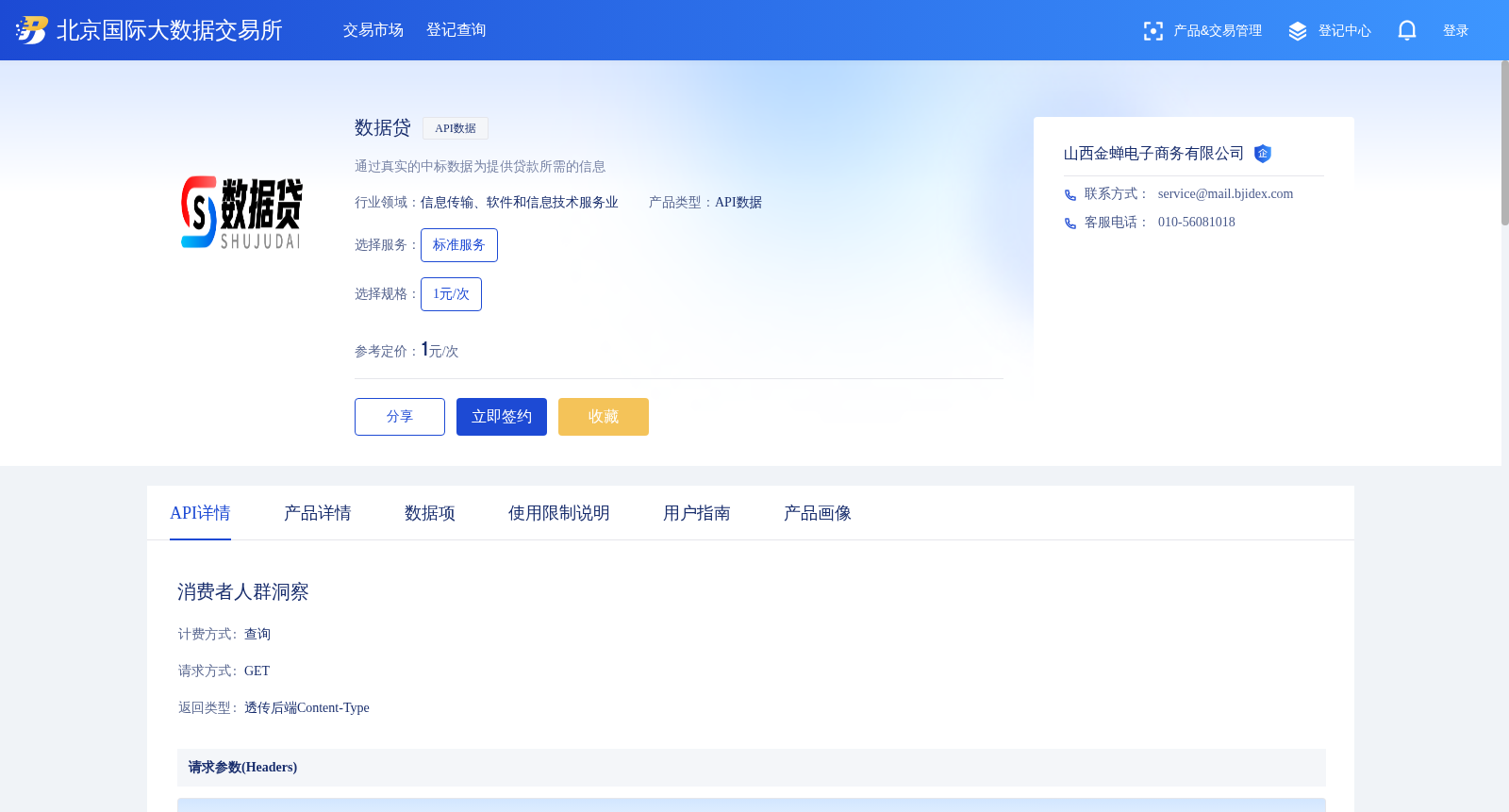Viewport: 1509px width, 812px height.
Task: Open the registration center layers icon
Action: tap(1298, 31)
